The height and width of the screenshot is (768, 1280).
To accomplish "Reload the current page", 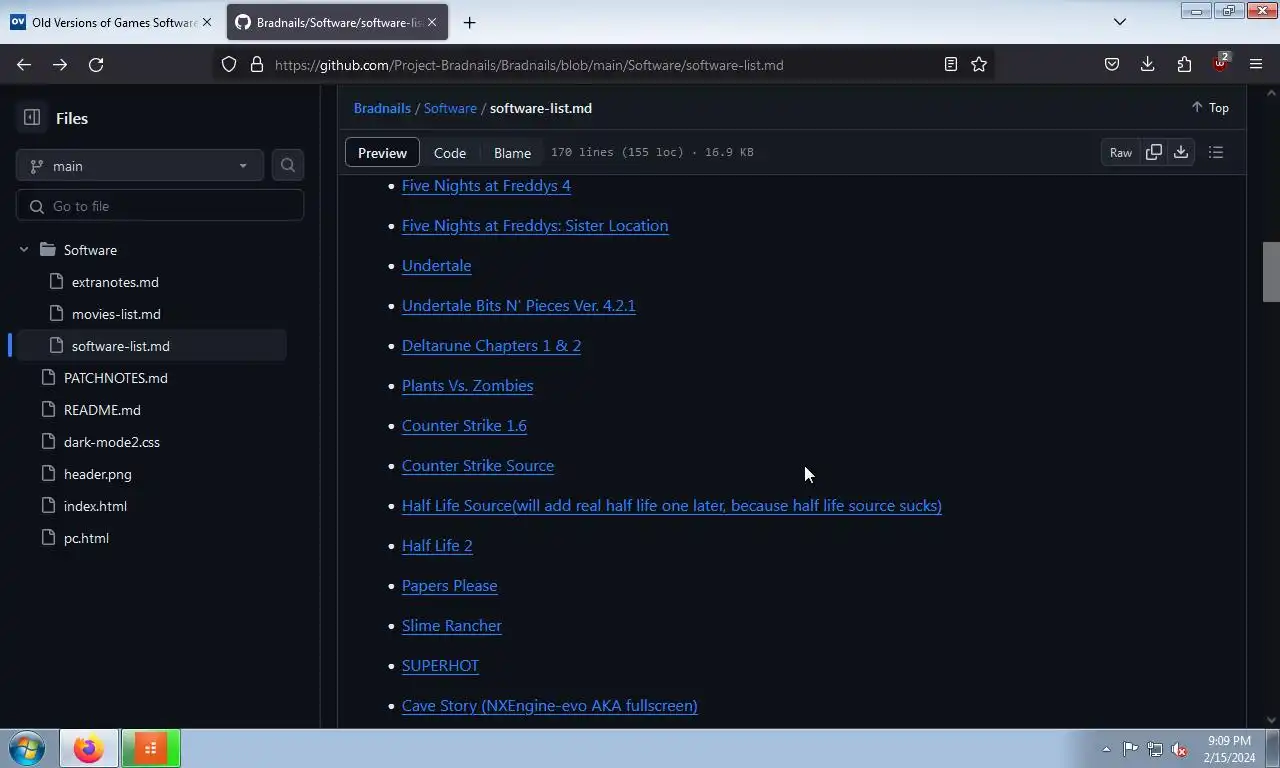I will [96, 64].
